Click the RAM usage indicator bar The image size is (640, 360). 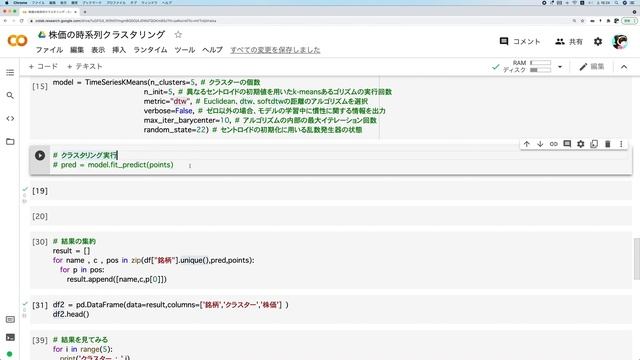click(x=540, y=63)
